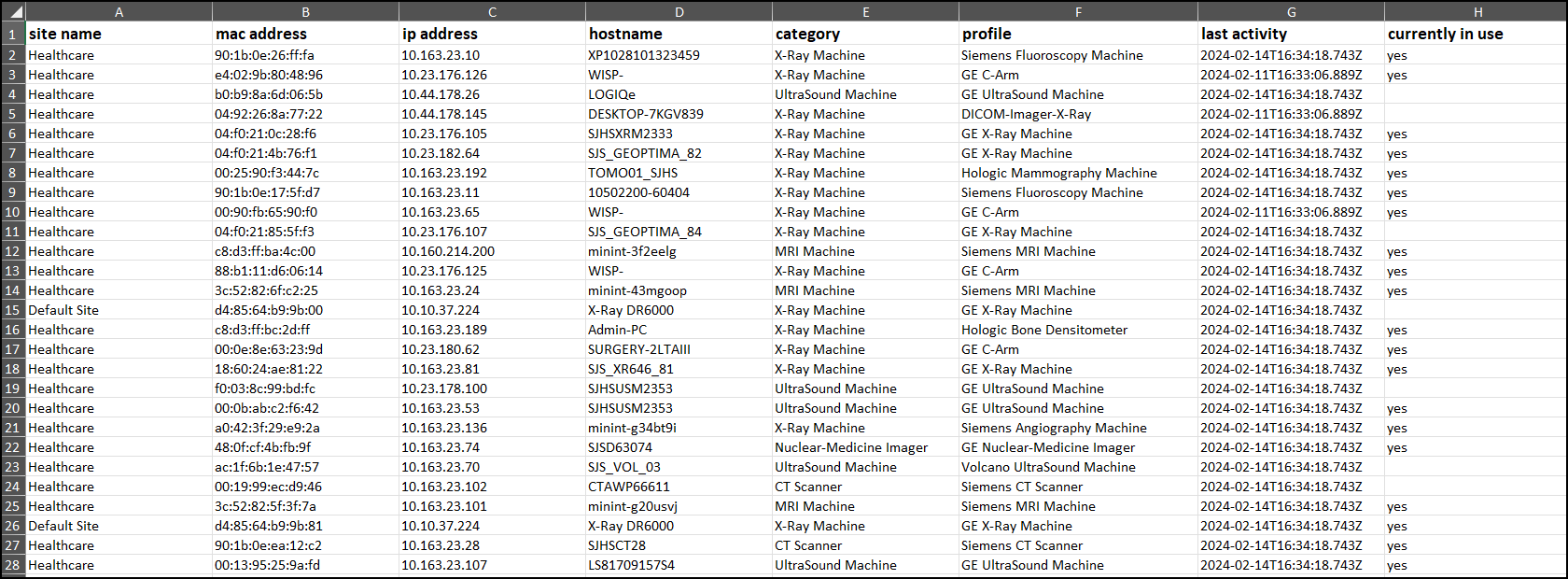Click the select-all corner triangle
This screenshot has height=579, width=1568.
tap(13, 12)
